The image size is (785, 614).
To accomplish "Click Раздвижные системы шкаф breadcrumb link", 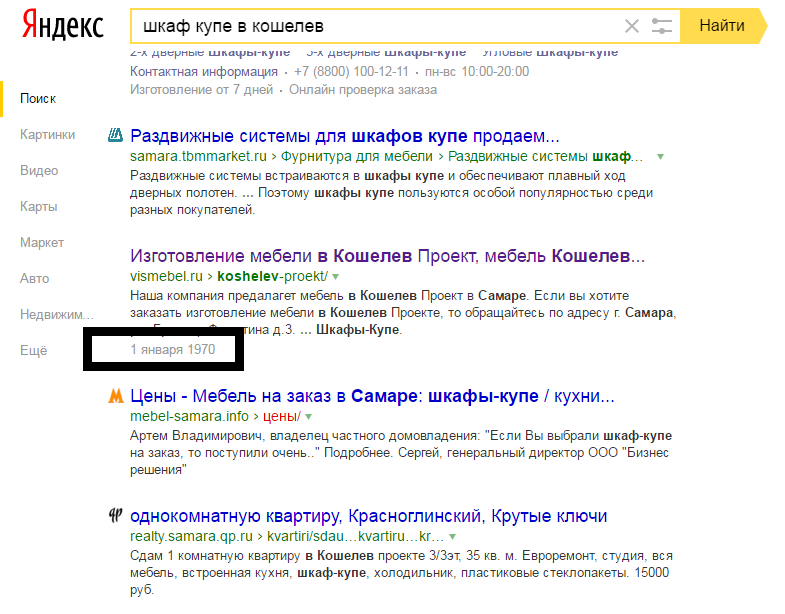I will tap(545, 156).
